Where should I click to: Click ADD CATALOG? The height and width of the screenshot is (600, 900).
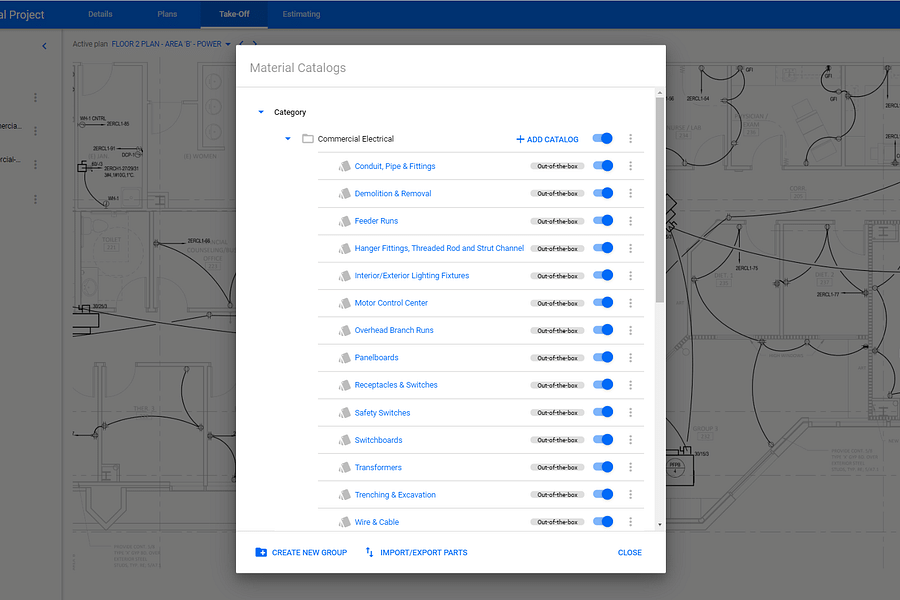click(546, 139)
